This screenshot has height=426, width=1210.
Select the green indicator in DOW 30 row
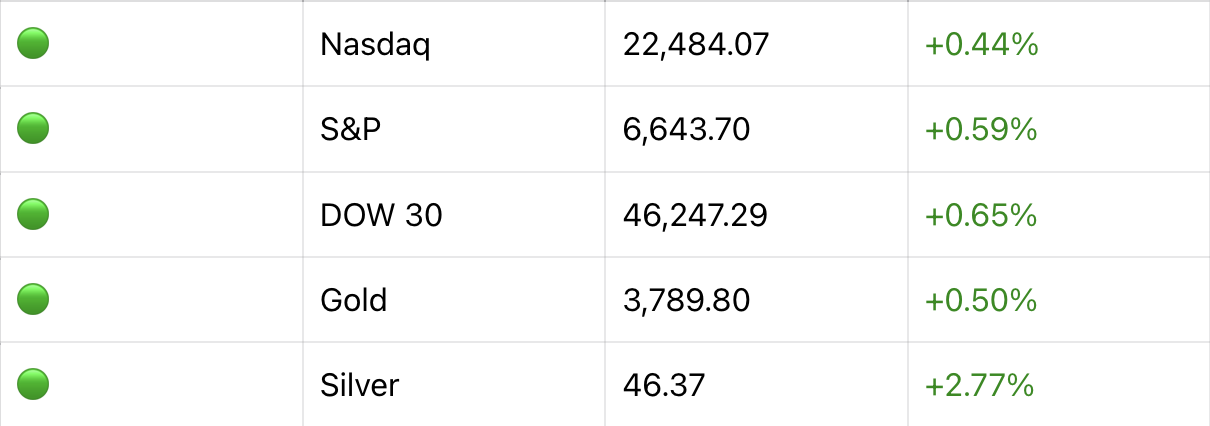click(33, 213)
